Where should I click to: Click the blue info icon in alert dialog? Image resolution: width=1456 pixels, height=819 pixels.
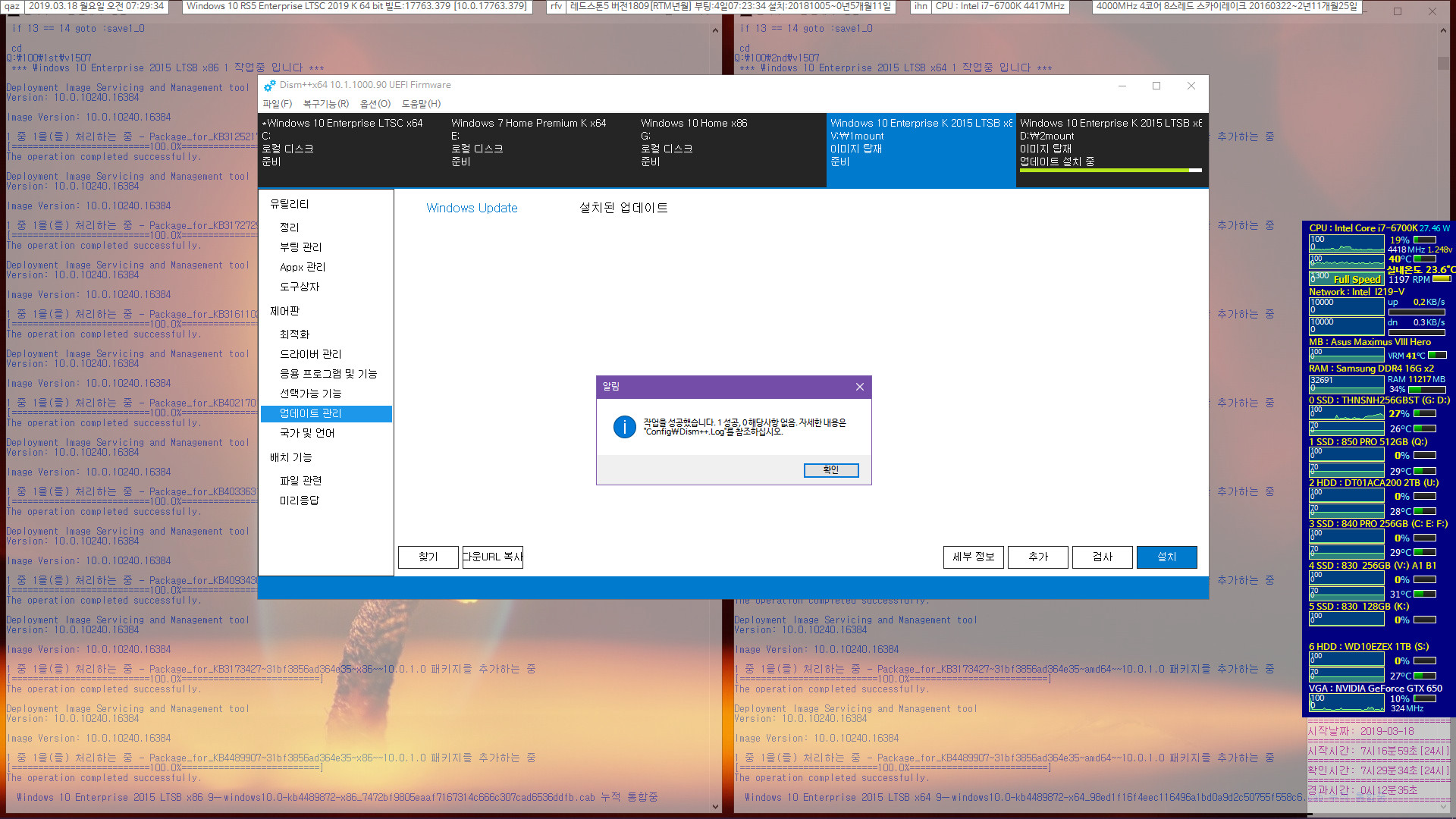pos(624,427)
